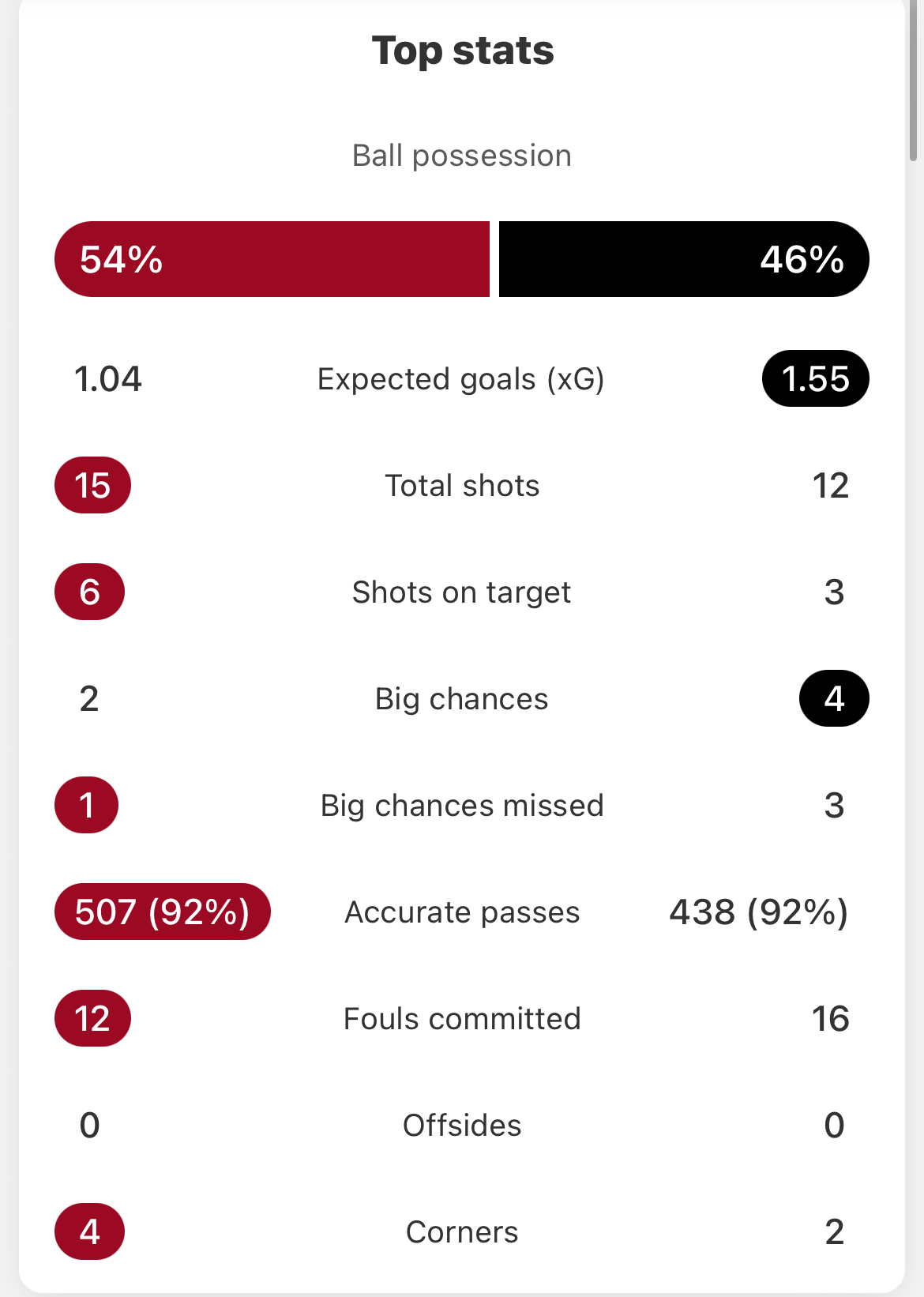Tap the red 4 corners badge
The height and width of the screenshot is (1297, 924).
coord(89,1231)
